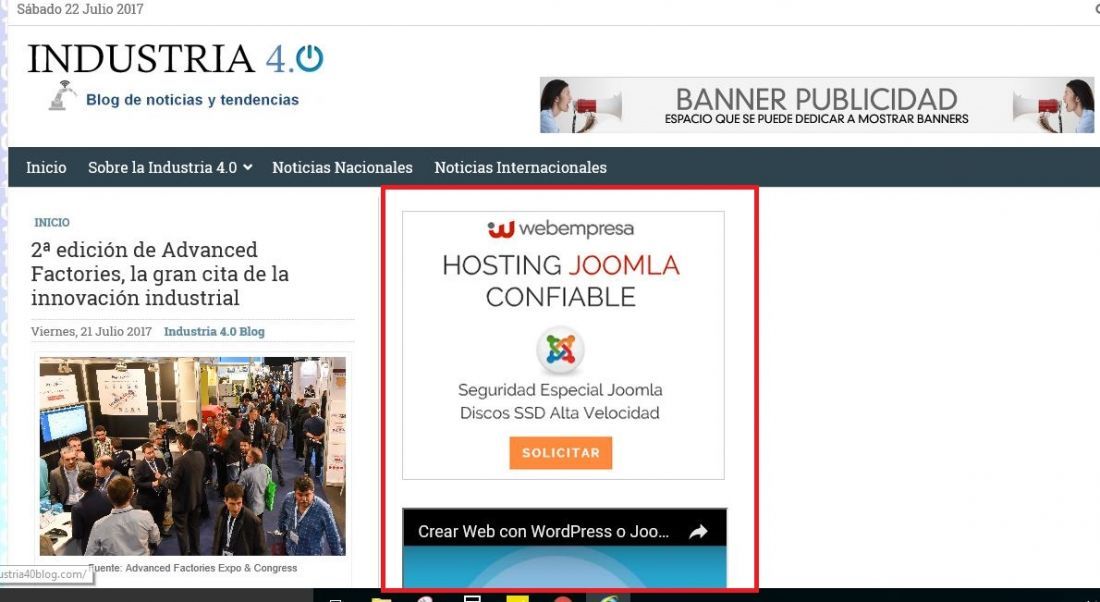
Task: Click the date Sábado 22 Julio 2017
Action: tap(80, 9)
